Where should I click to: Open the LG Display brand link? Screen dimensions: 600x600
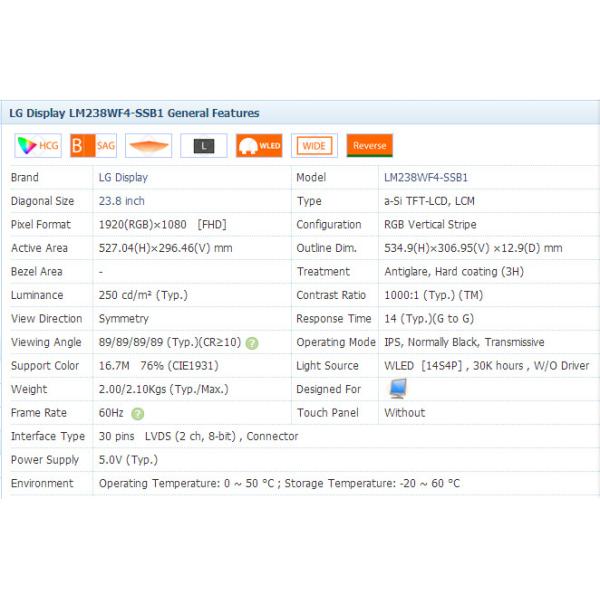point(123,177)
